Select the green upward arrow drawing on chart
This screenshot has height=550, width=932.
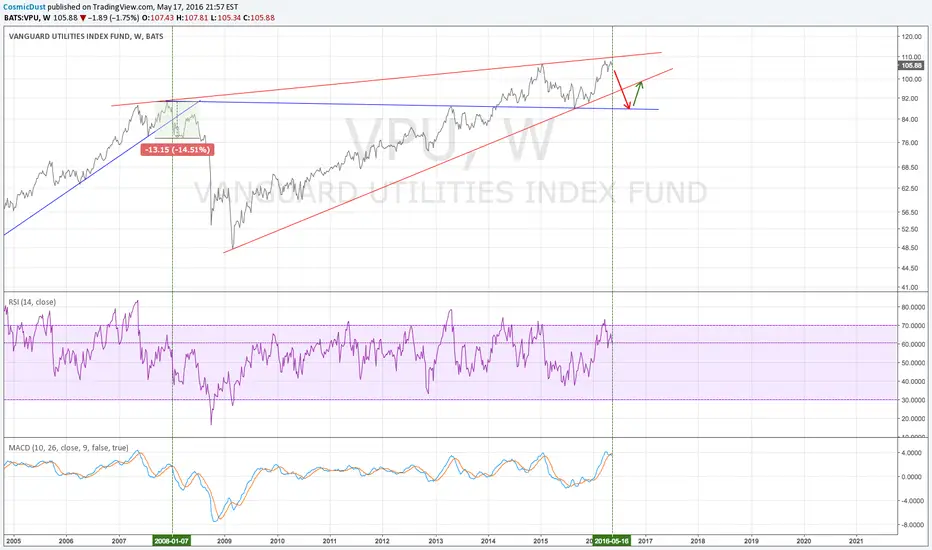638,94
